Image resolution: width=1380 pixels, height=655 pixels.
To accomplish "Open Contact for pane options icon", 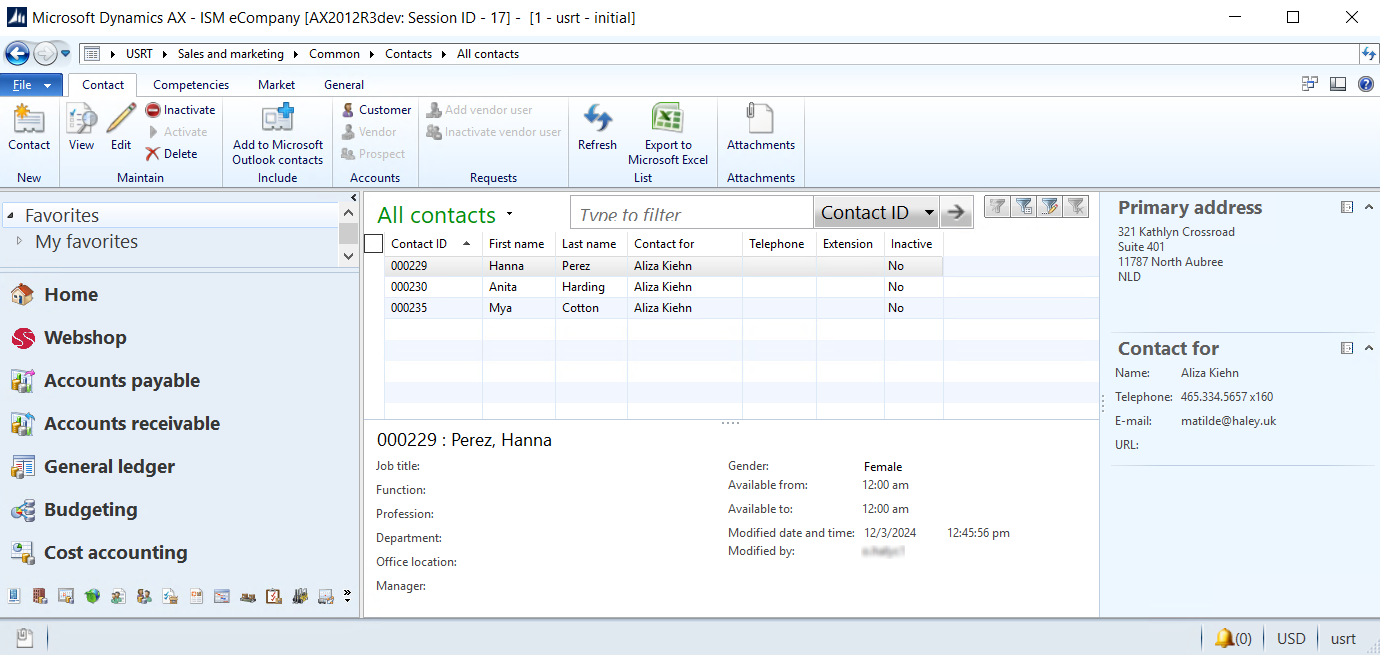I will (x=1347, y=348).
